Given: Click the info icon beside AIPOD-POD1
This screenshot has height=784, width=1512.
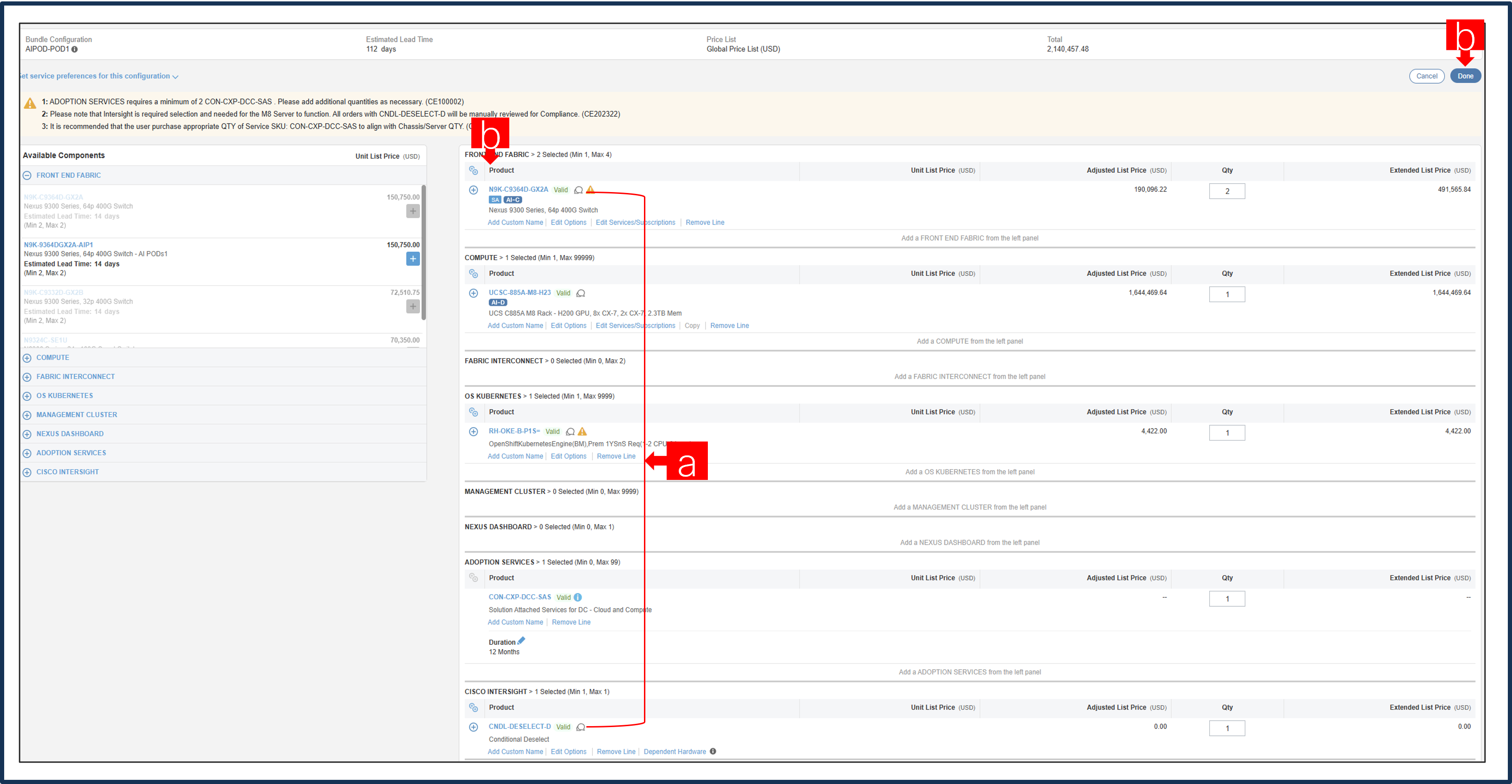Looking at the screenshot, I should (x=74, y=50).
